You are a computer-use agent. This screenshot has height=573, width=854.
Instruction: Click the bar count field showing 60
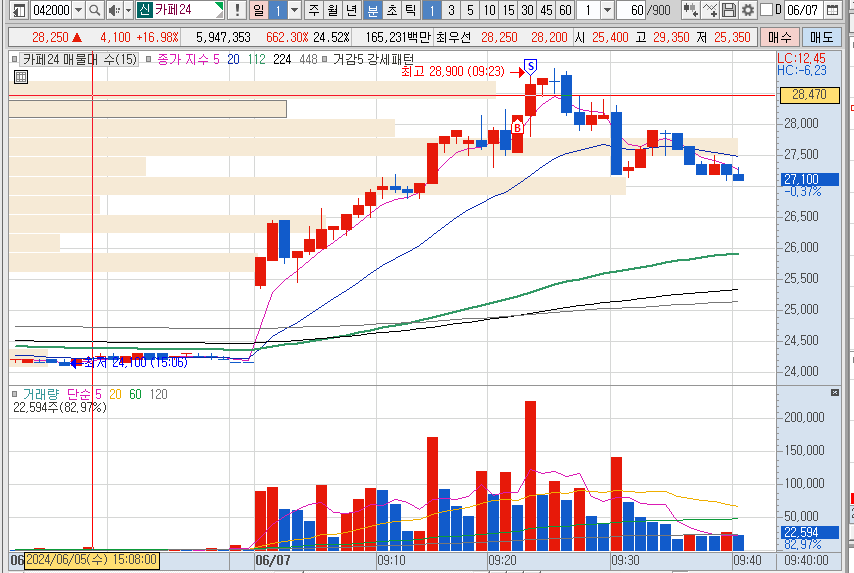(x=631, y=10)
